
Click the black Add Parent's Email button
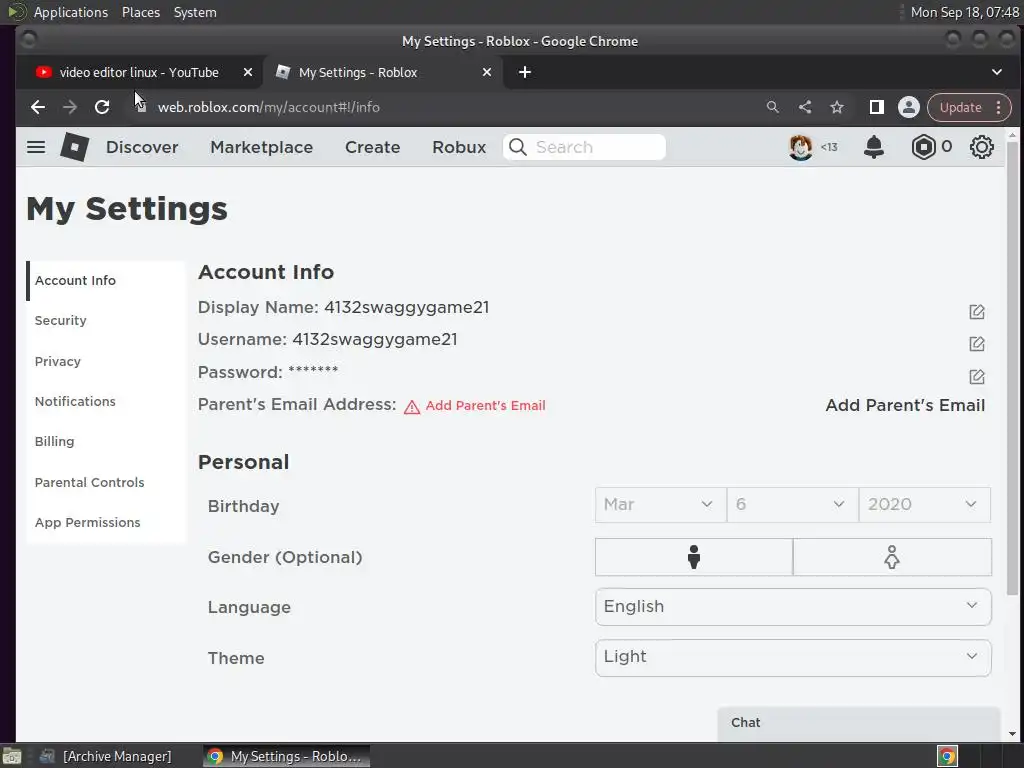905,406
